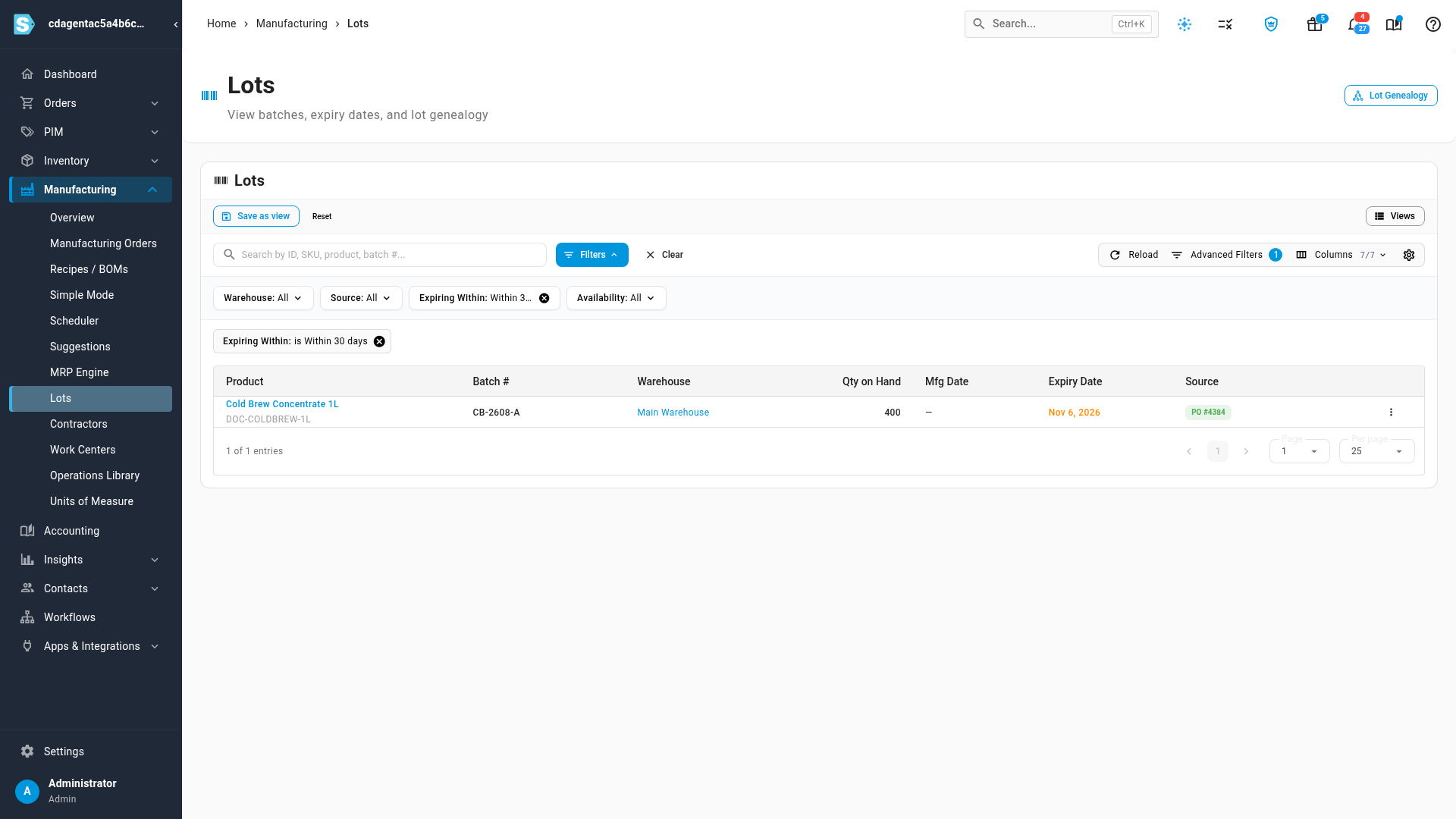Open the checklist tasks icon
The height and width of the screenshot is (819, 1456).
(1225, 24)
